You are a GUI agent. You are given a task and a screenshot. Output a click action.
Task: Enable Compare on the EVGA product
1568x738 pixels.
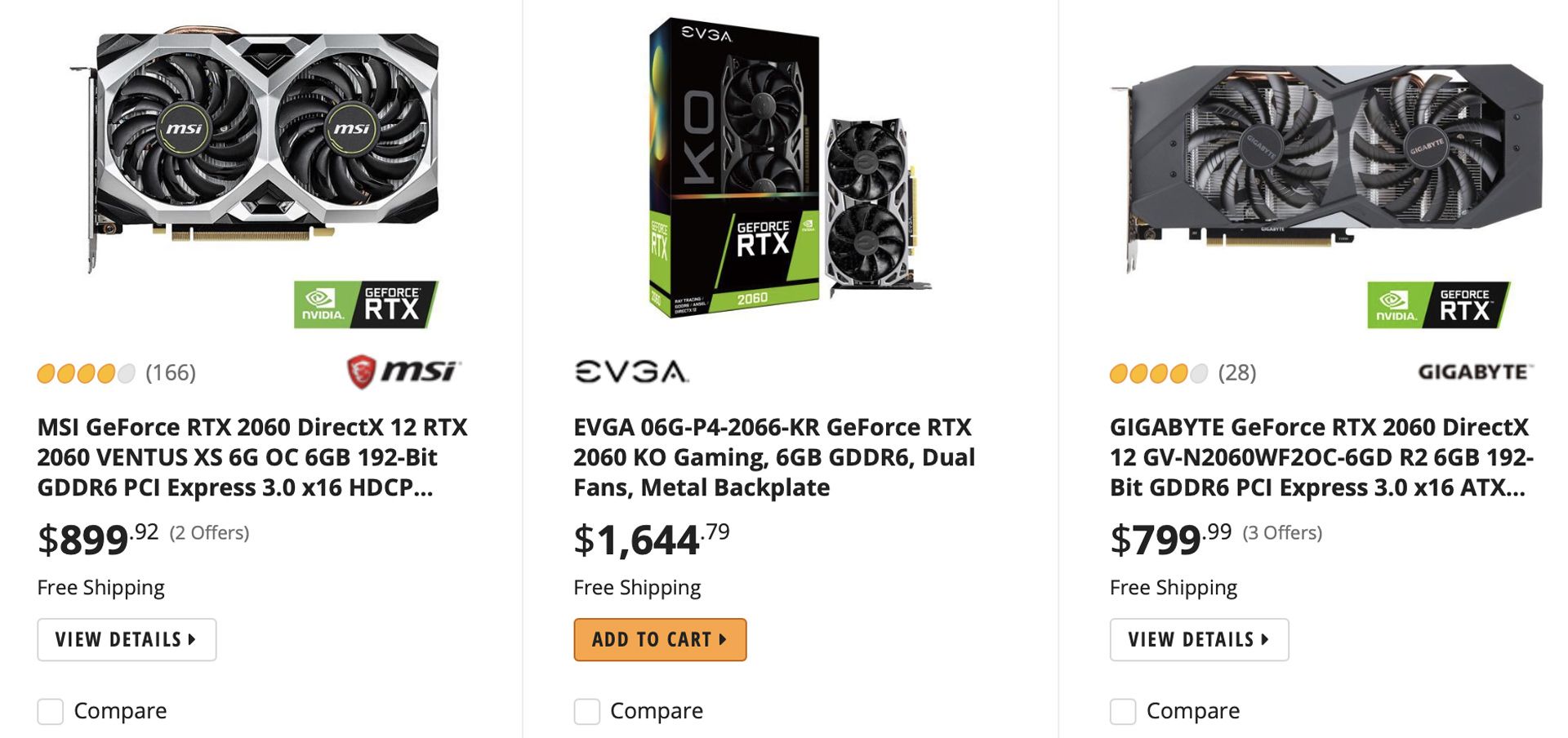pos(586,711)
